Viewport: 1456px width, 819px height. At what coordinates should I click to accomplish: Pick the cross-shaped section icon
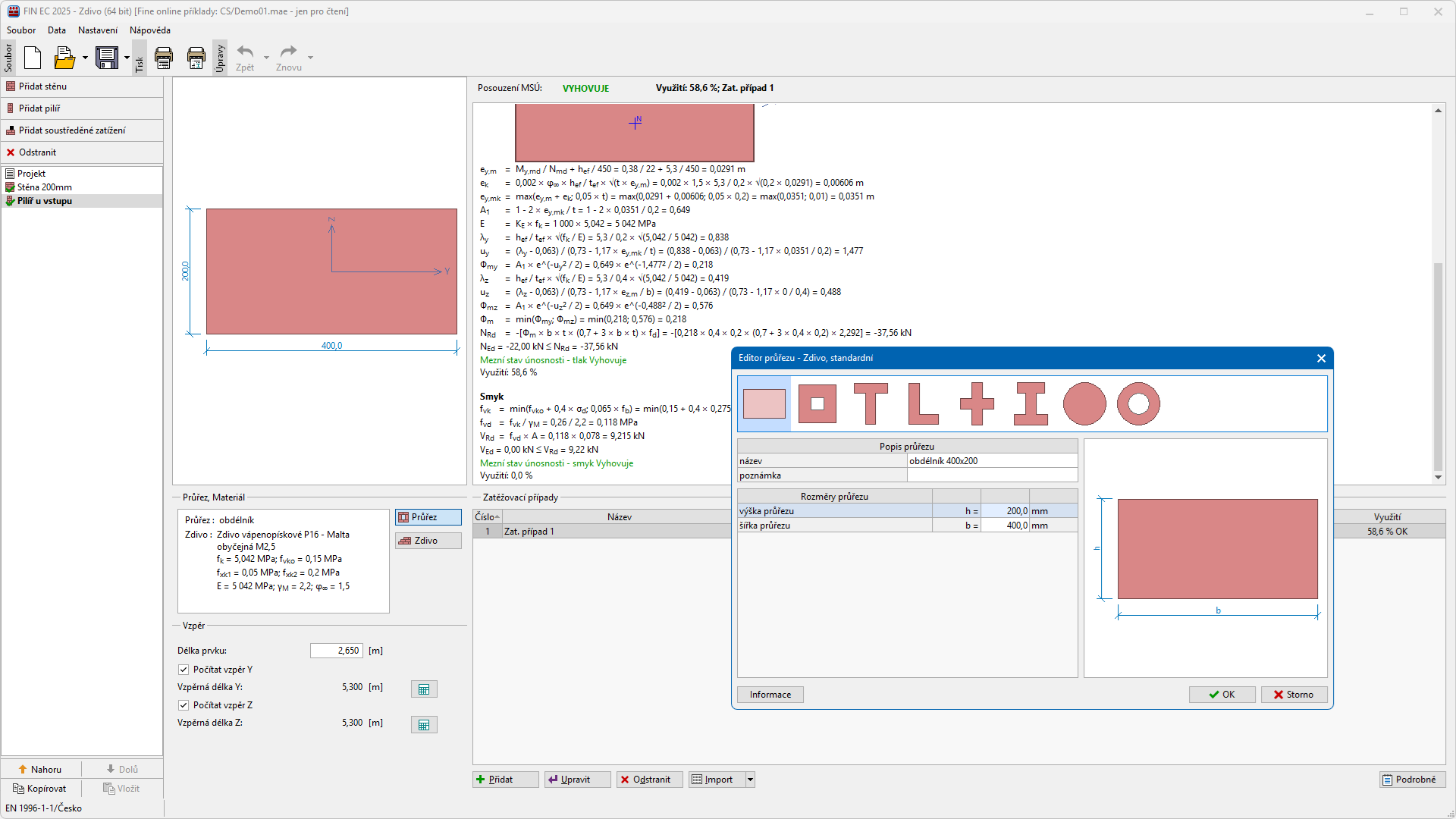pos(977,403)
